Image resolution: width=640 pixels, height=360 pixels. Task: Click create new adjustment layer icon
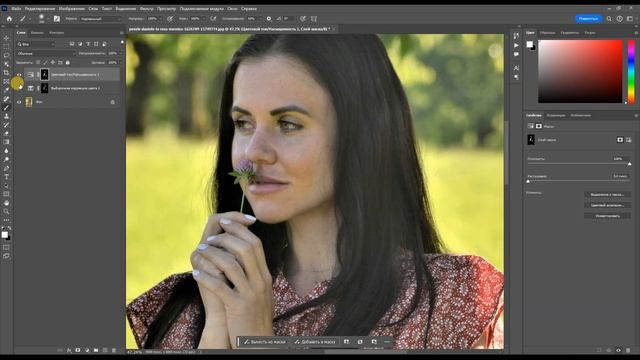click(87, 350)
